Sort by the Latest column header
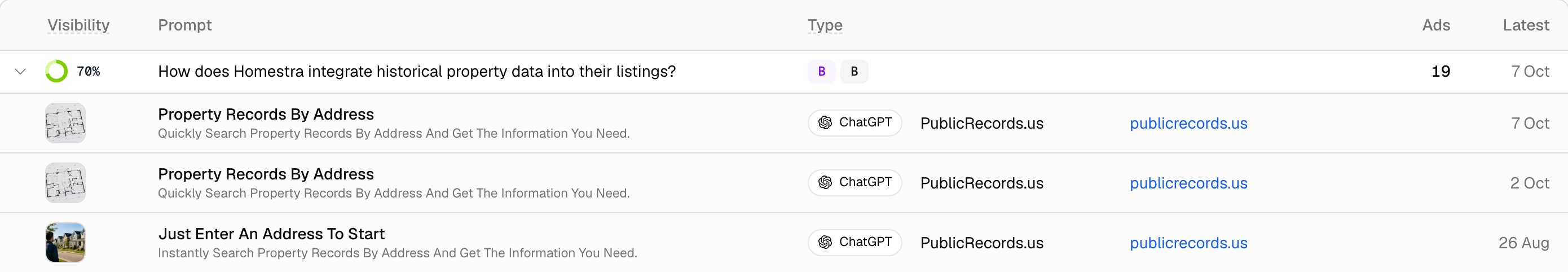1568x272 pixels. [1525, 25]
